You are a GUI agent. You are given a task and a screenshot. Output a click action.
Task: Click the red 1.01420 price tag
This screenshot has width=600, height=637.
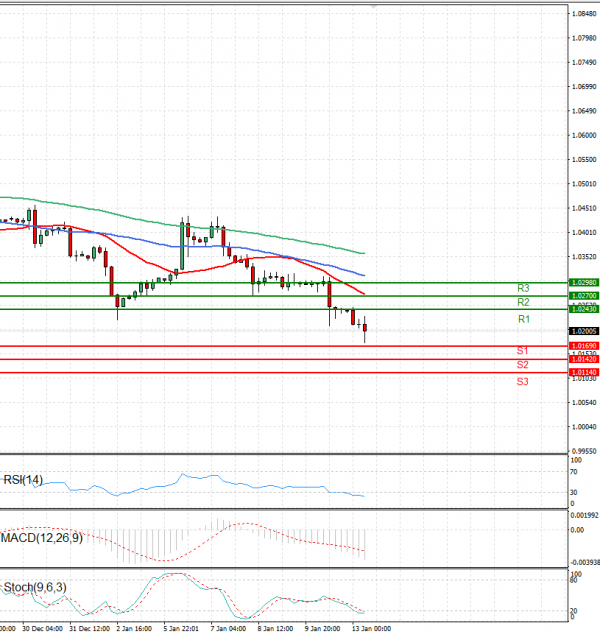tap(584, 360)
